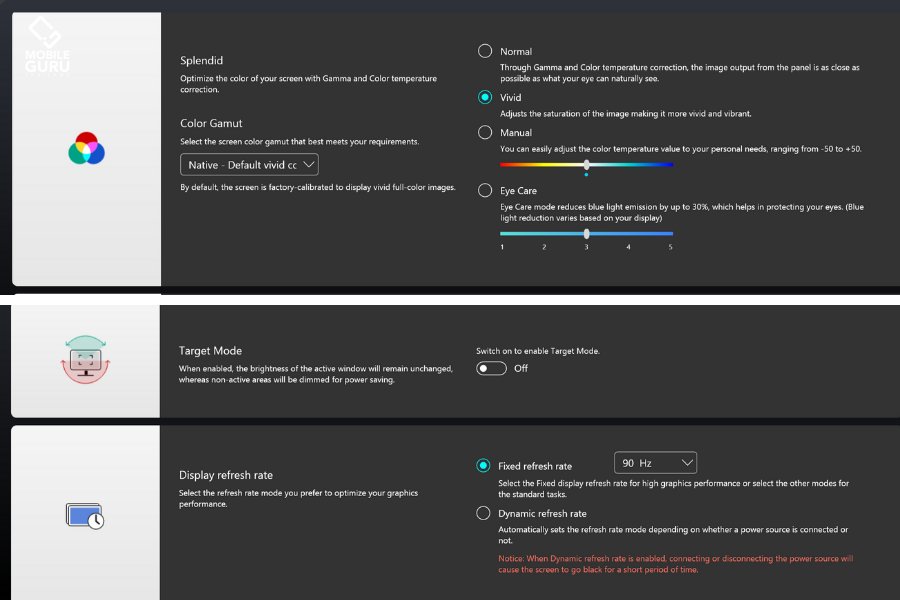Click the Splendid RGB color circles icon
The width and height of the screenshot is (900, 600).
87,148
